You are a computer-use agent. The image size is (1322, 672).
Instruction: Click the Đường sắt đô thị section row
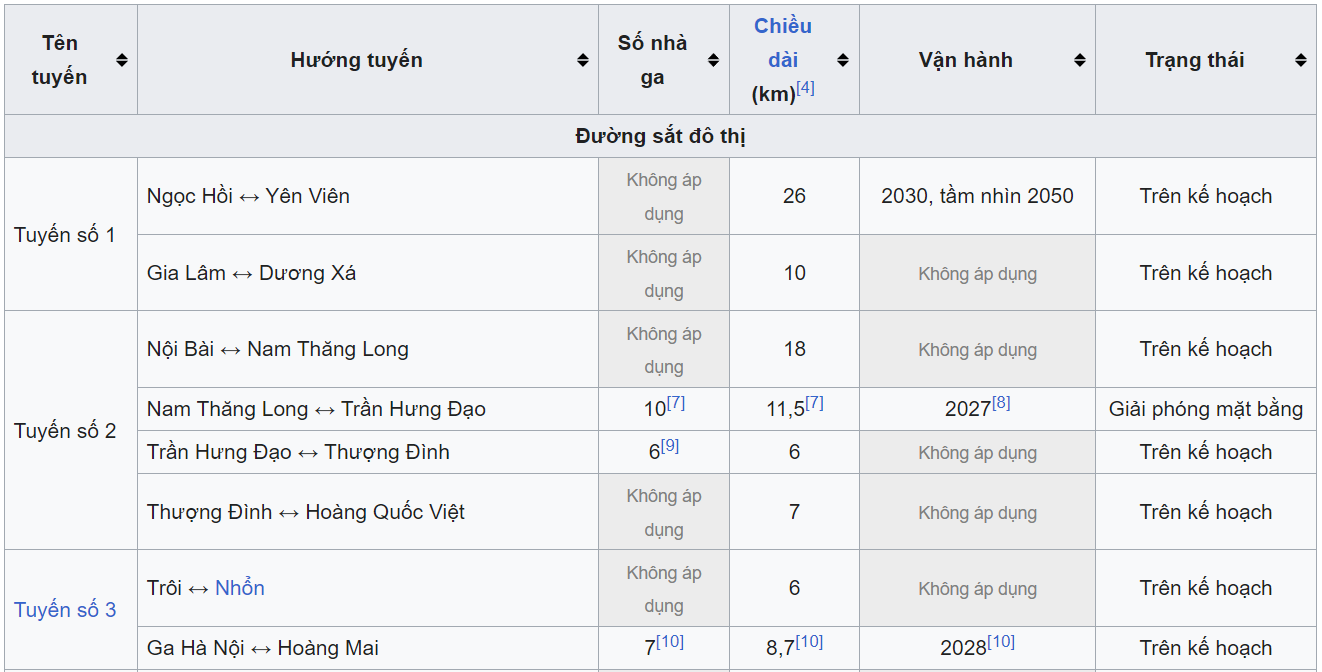click(660, 136)
